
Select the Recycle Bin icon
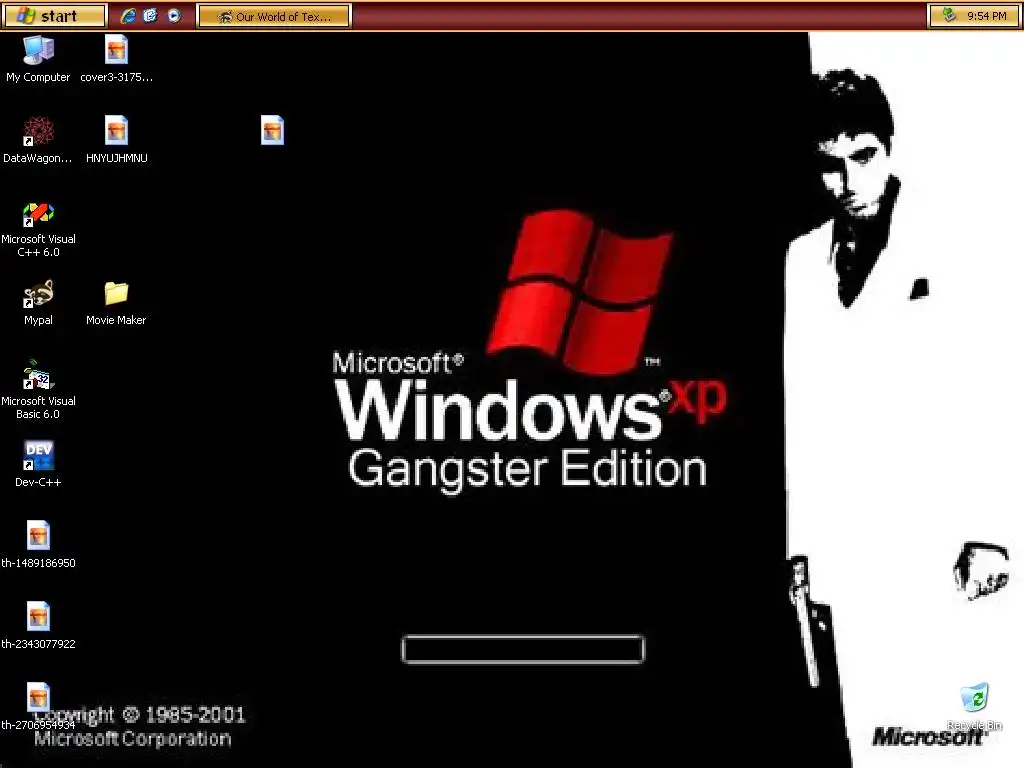pyautogui.click(x=974, y=707)
